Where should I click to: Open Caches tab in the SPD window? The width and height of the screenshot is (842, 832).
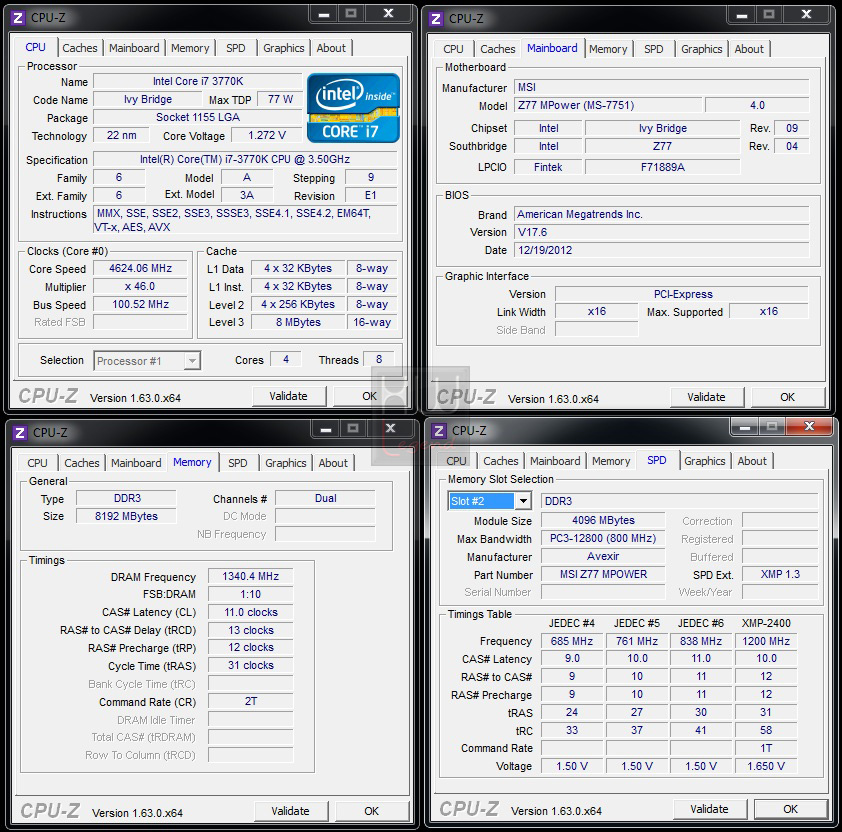(x=500, y=461)
